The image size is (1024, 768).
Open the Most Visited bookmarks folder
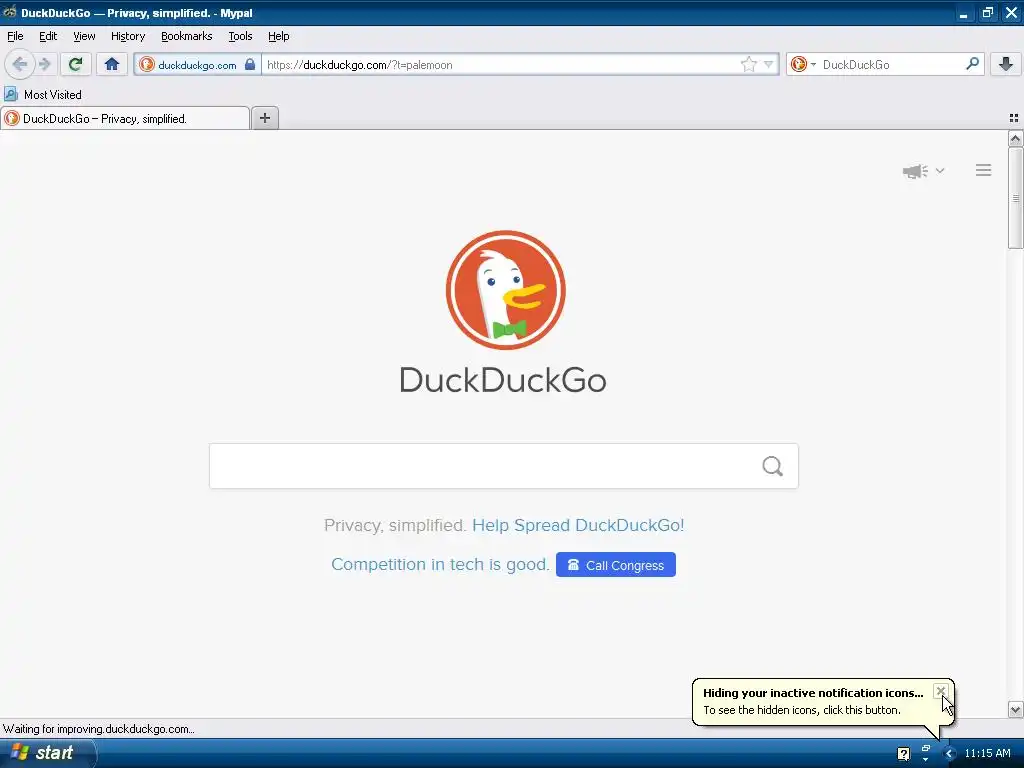[43, 95]
